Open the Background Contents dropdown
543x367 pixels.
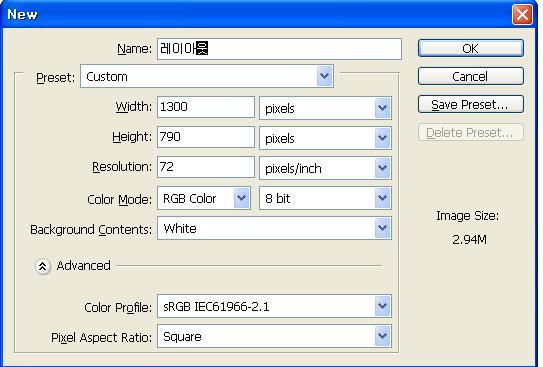274,228
